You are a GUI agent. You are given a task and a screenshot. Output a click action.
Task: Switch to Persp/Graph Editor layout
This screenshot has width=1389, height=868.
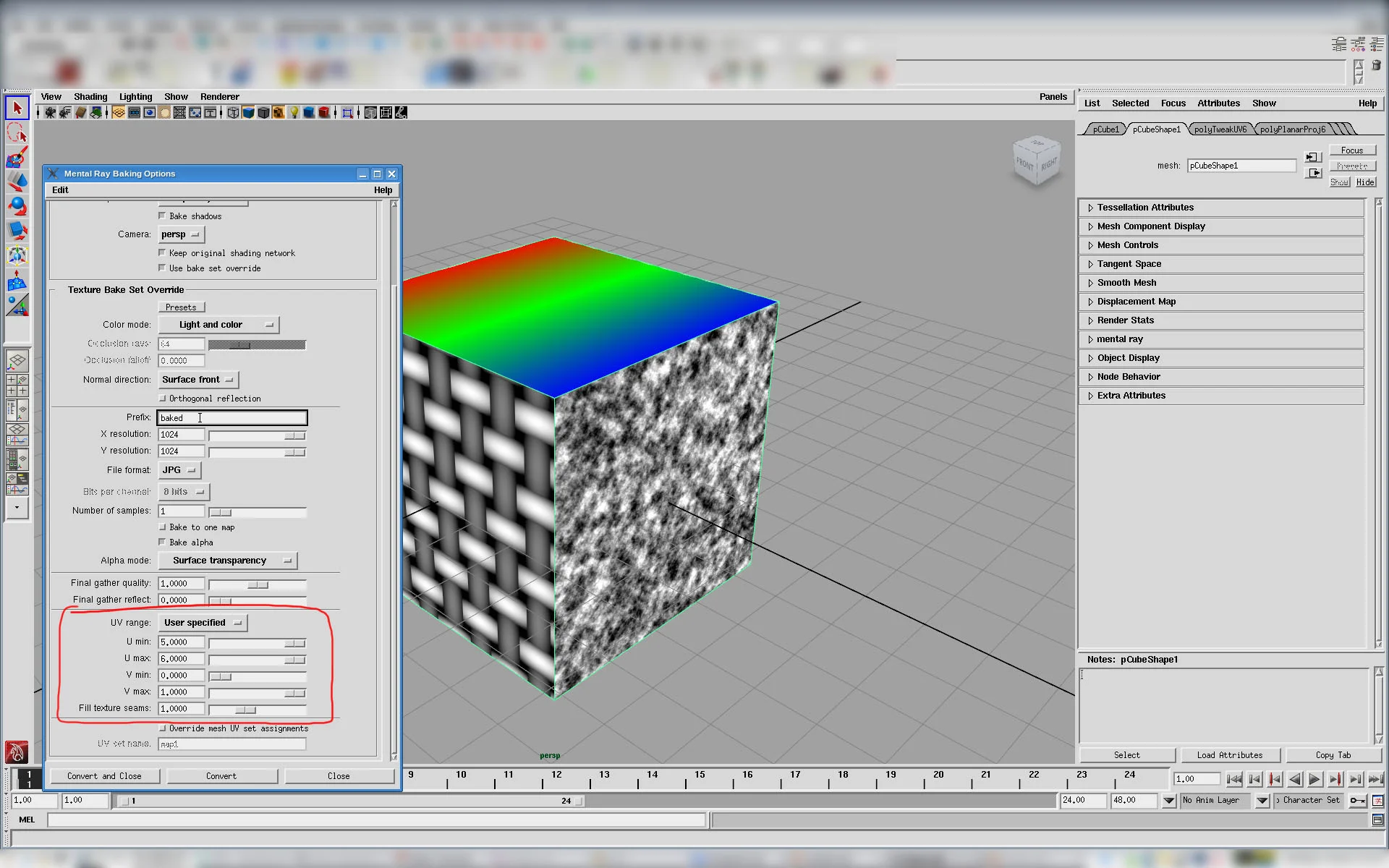coord(17,434)
